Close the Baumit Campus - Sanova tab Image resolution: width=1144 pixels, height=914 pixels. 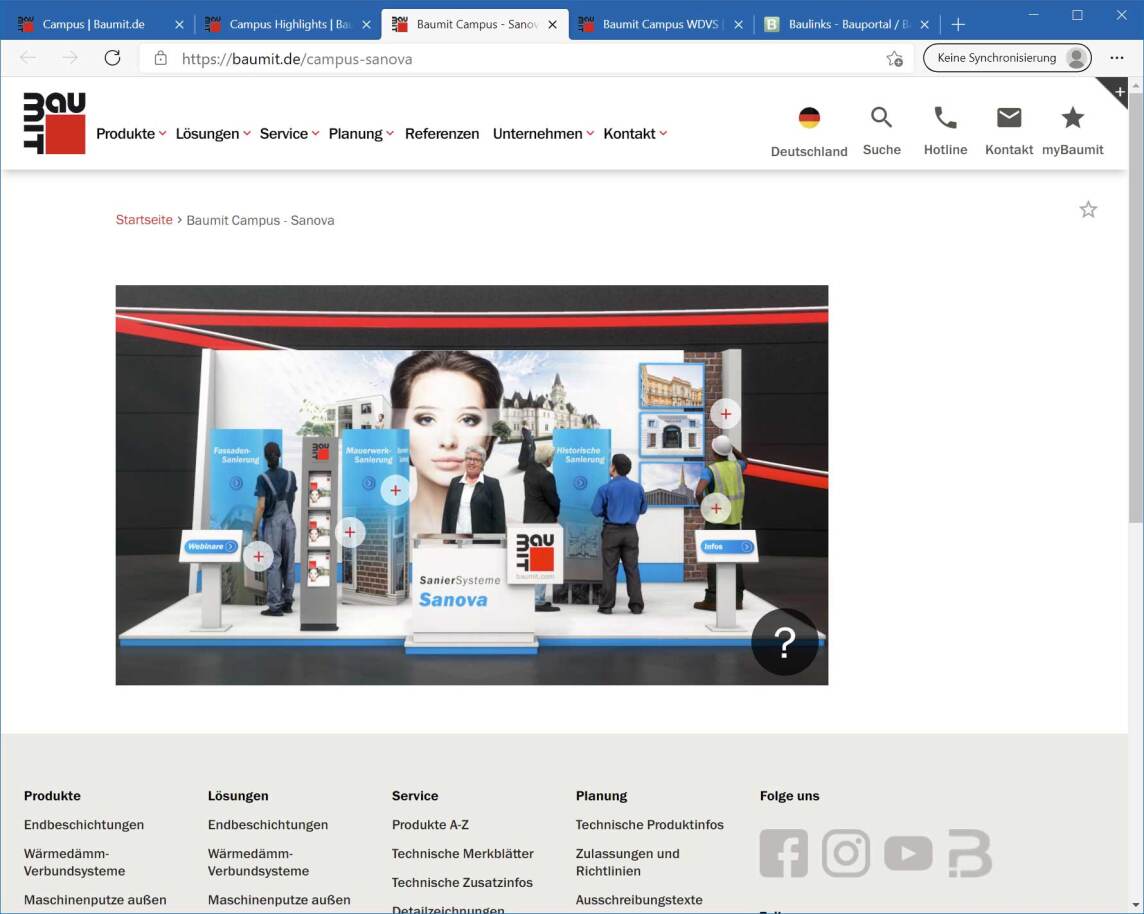click(552, 24)
